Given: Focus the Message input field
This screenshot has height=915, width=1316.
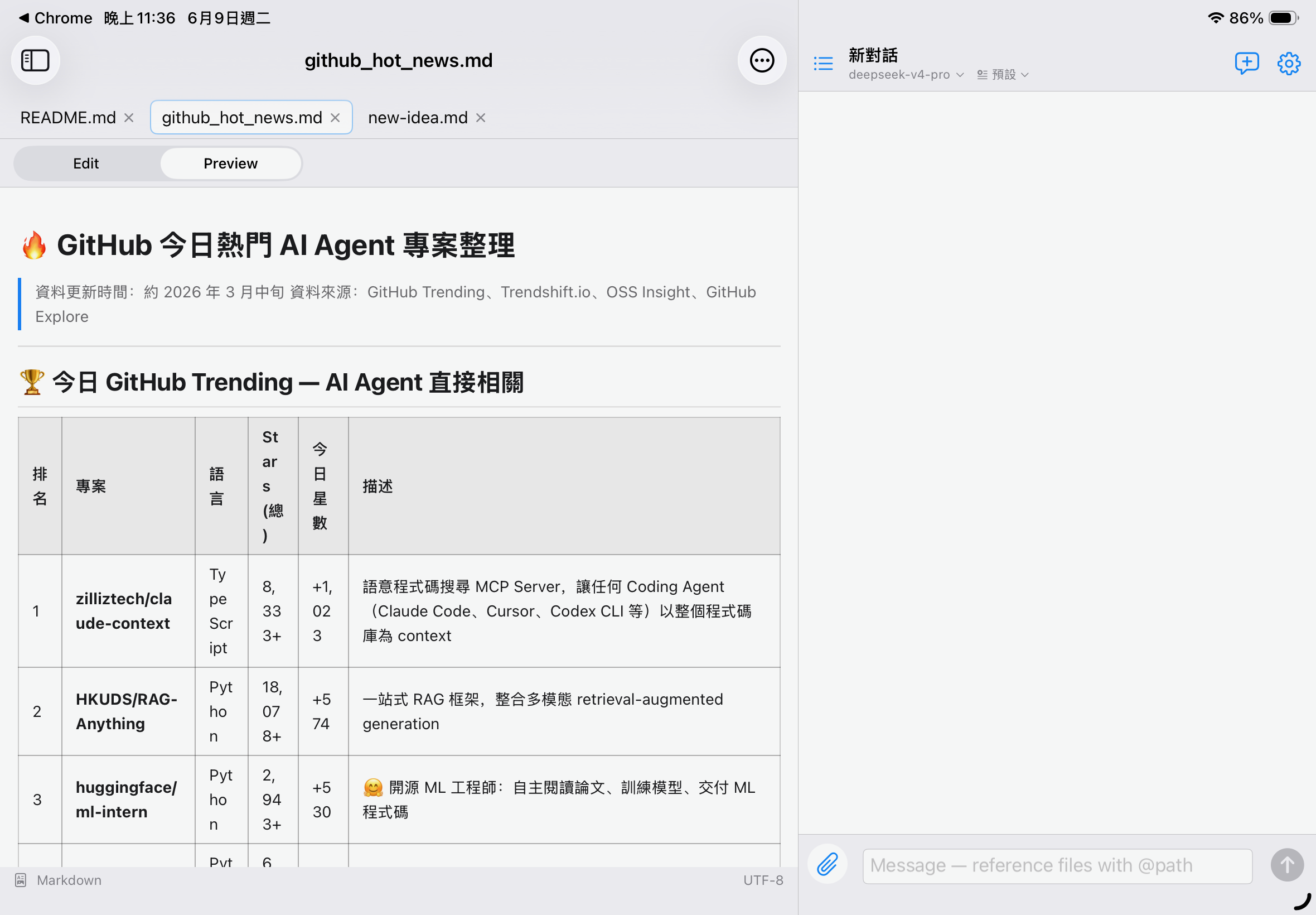Looking at the screenshot, I should (1057, 865).
